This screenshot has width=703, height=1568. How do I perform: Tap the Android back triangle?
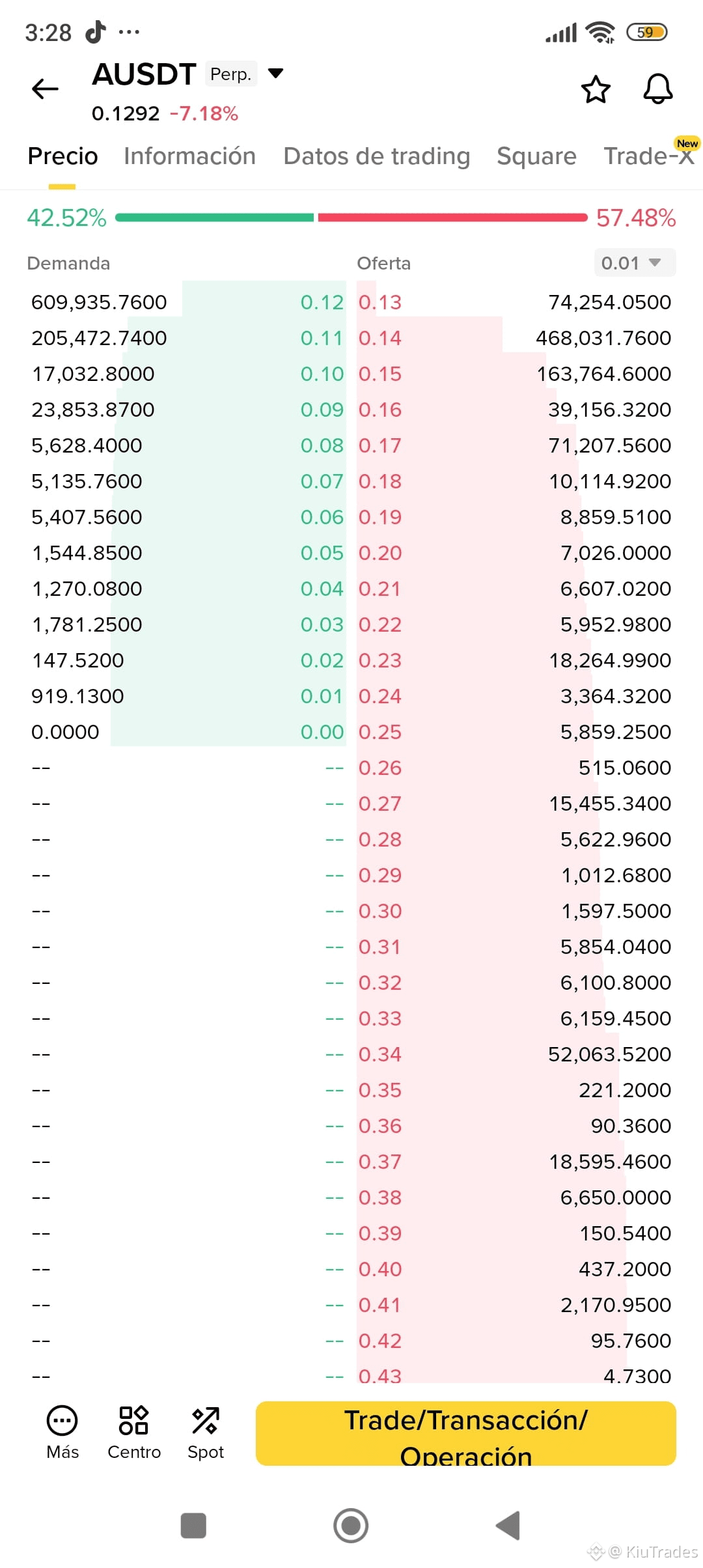click(x=508, y=1526)
